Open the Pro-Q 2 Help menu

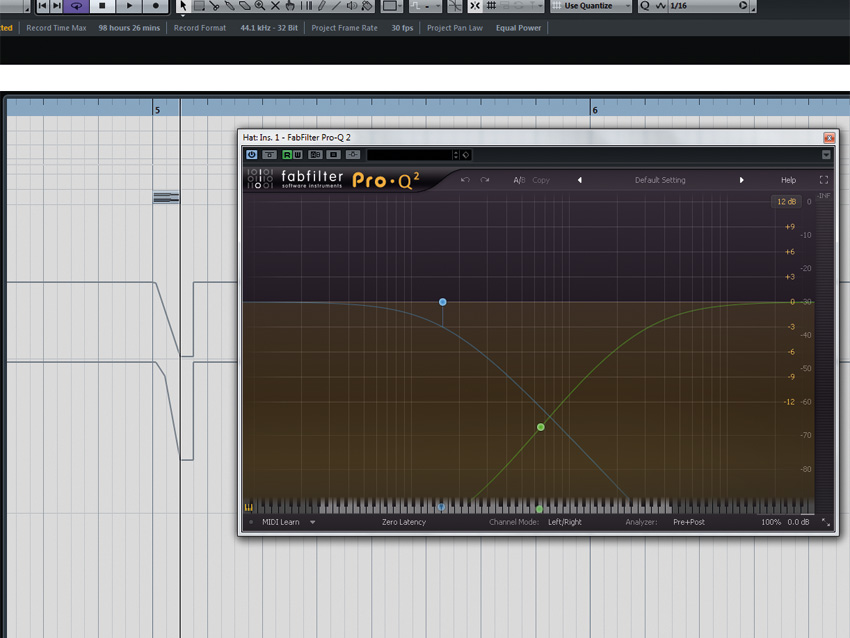click(x=788, y=180)
